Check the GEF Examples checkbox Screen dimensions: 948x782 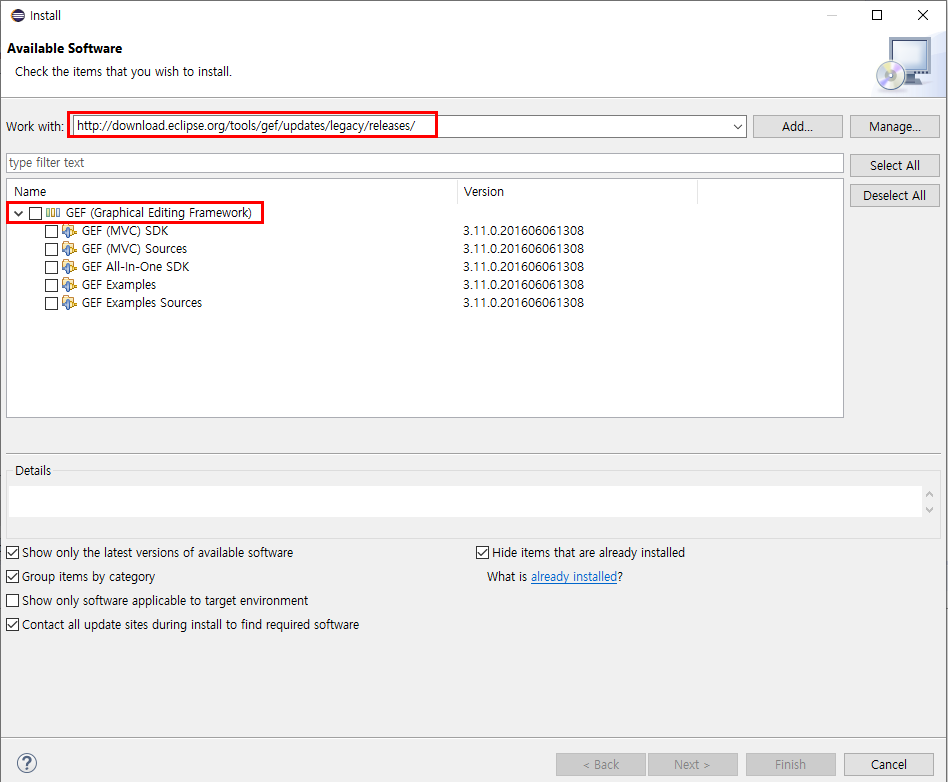[x=51, y=285]
